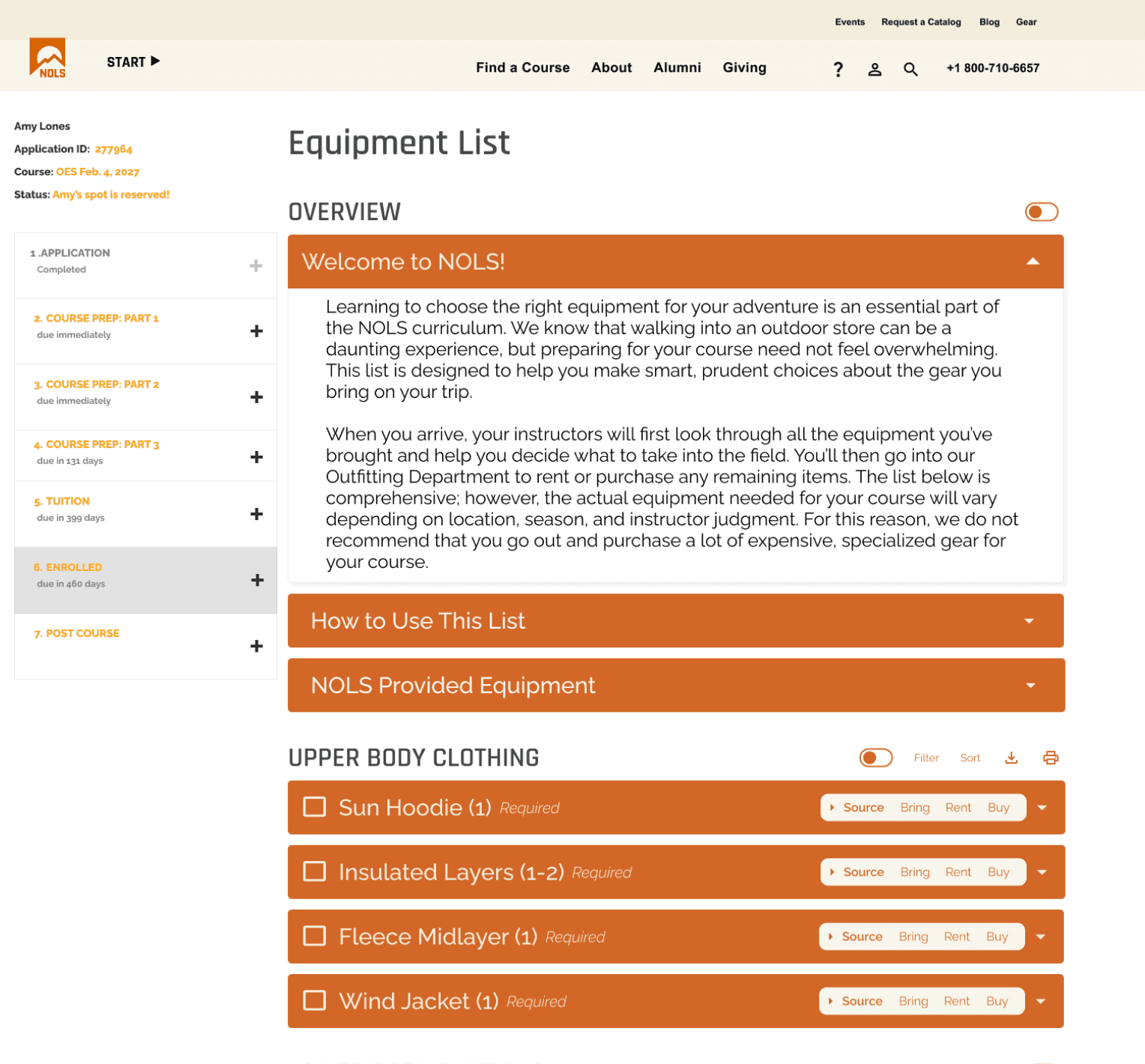Expand How to Use This List
The width and height of the screenshot is (1145, 1064).
[x=1030, y=621]
